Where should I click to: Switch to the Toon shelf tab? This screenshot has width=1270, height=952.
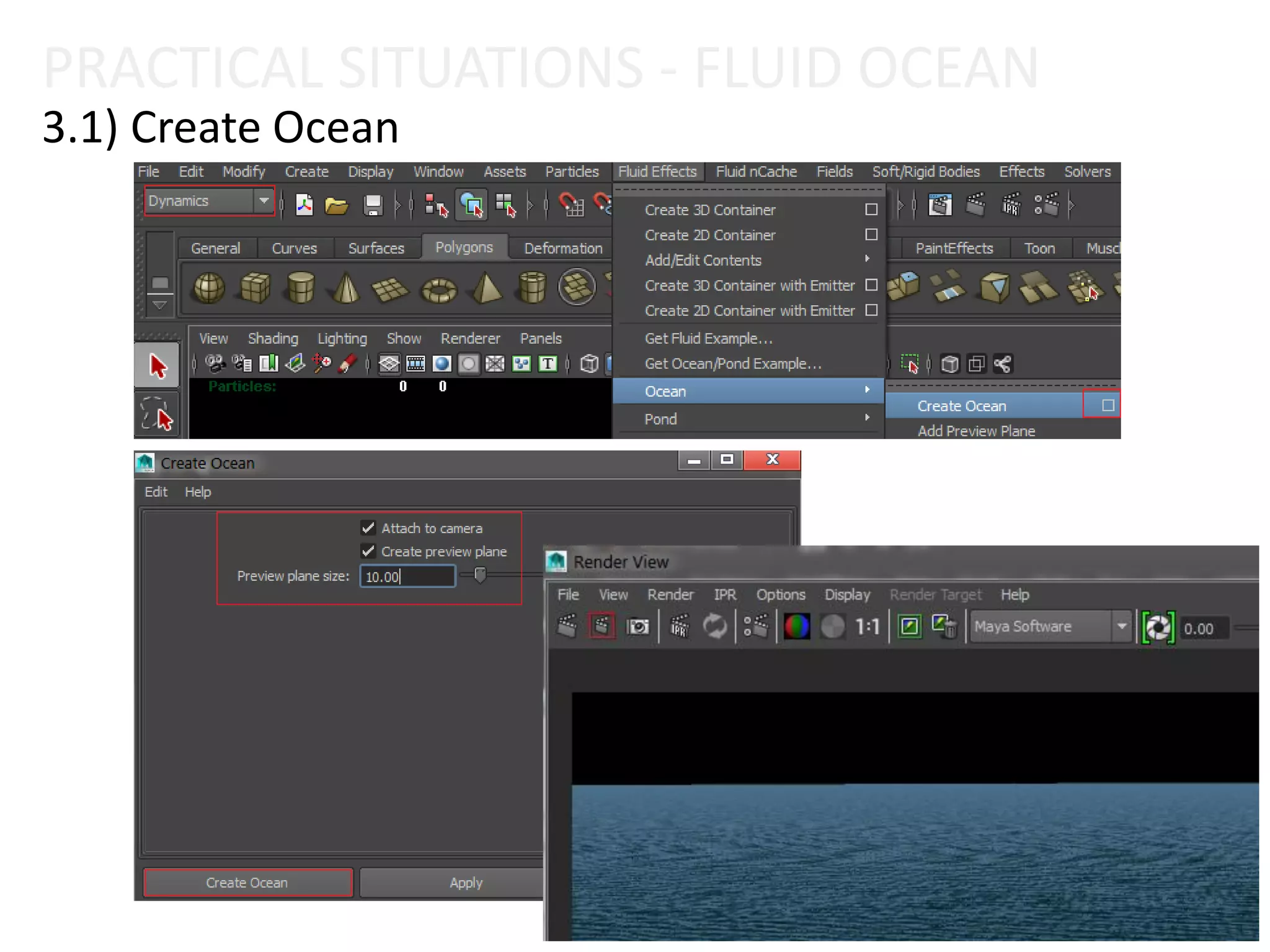(x=1039, y=249)
